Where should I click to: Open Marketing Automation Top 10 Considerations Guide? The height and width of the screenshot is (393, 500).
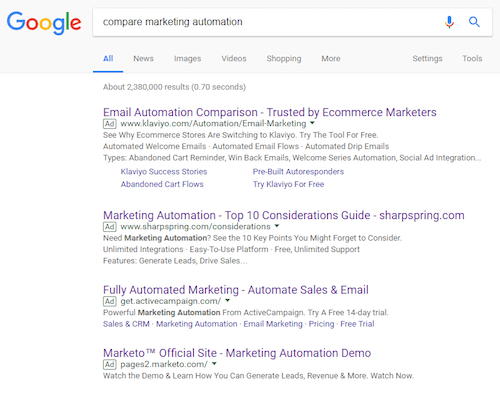click(x=284, y=215)
